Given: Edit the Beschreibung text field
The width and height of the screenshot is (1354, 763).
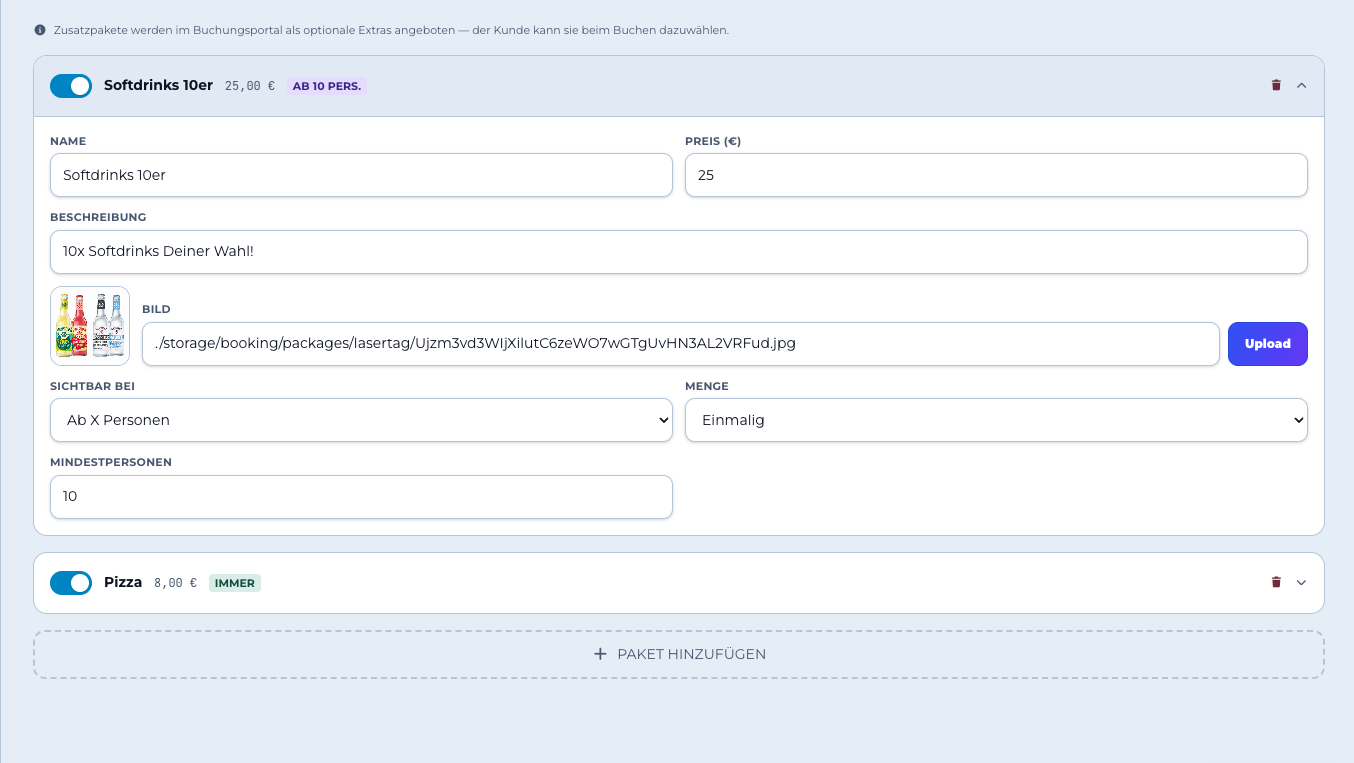Looking at the screenshot, I should (x=679, y=252).
